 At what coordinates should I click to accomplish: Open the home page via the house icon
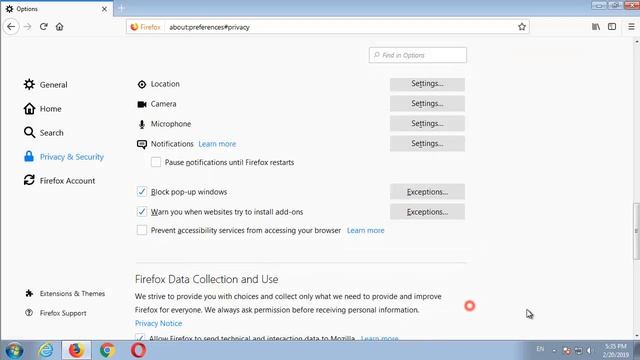[60, 27]
